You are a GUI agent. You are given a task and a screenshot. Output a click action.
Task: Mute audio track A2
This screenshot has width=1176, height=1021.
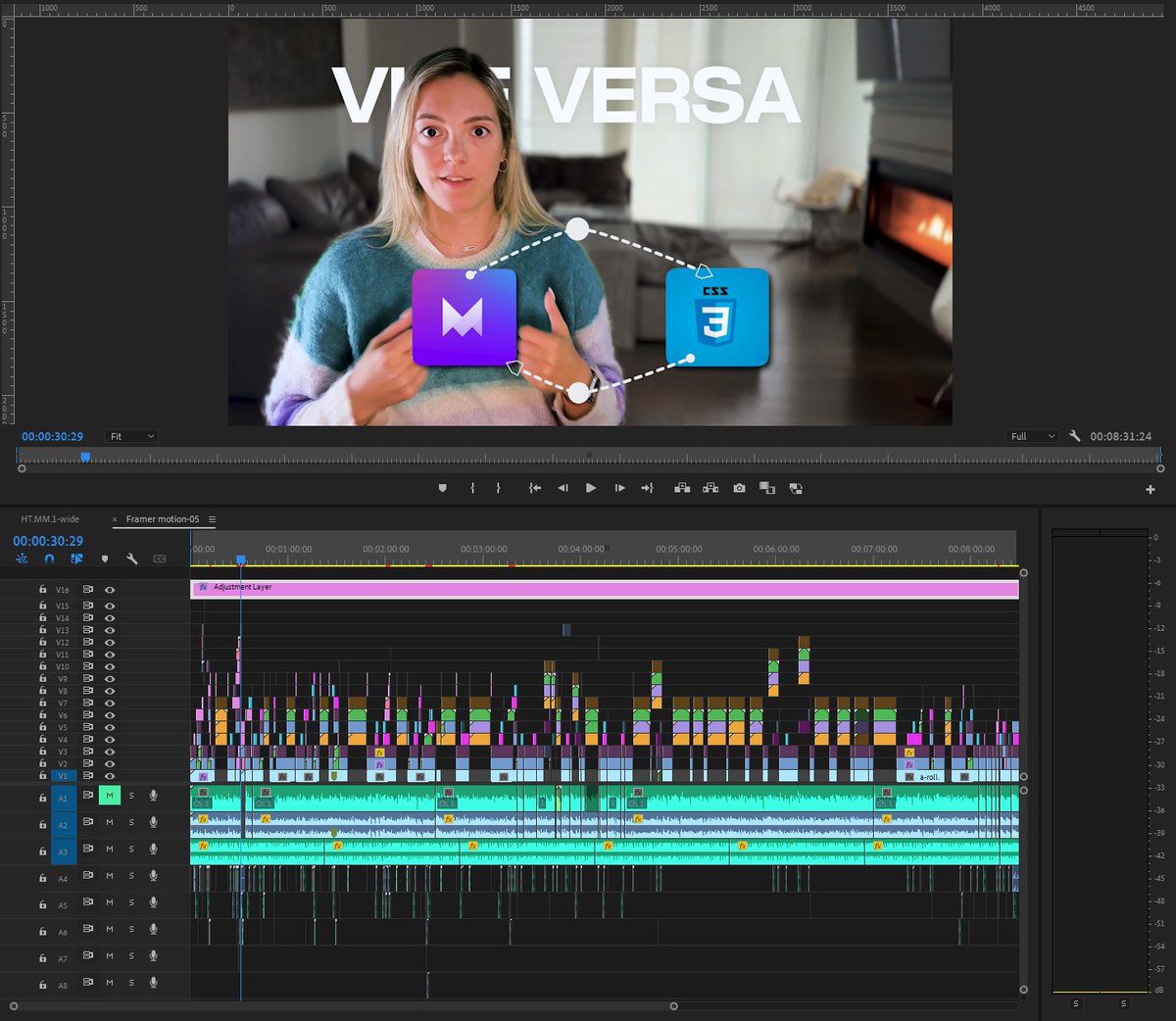pos(109,822)
